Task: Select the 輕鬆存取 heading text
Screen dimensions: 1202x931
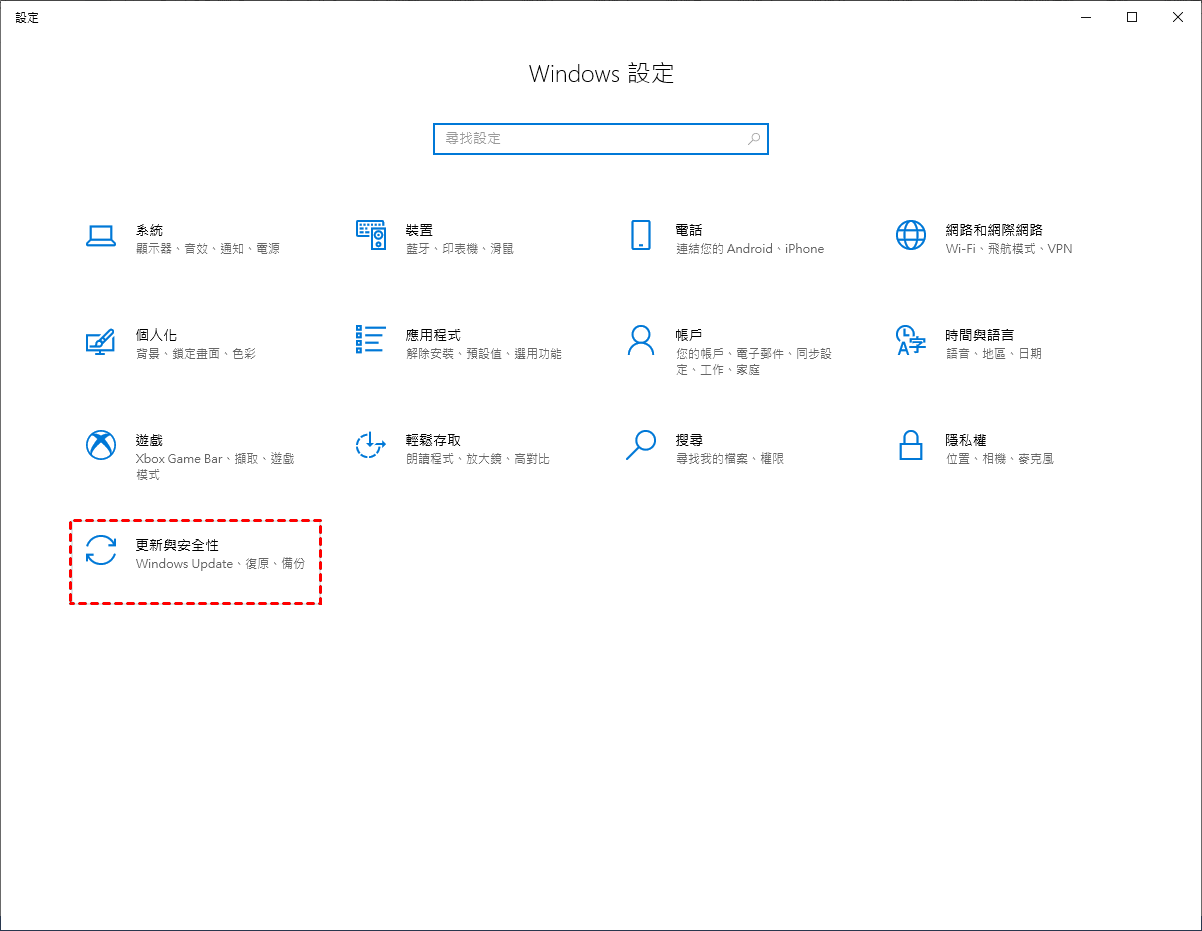Action: [433, 440]
